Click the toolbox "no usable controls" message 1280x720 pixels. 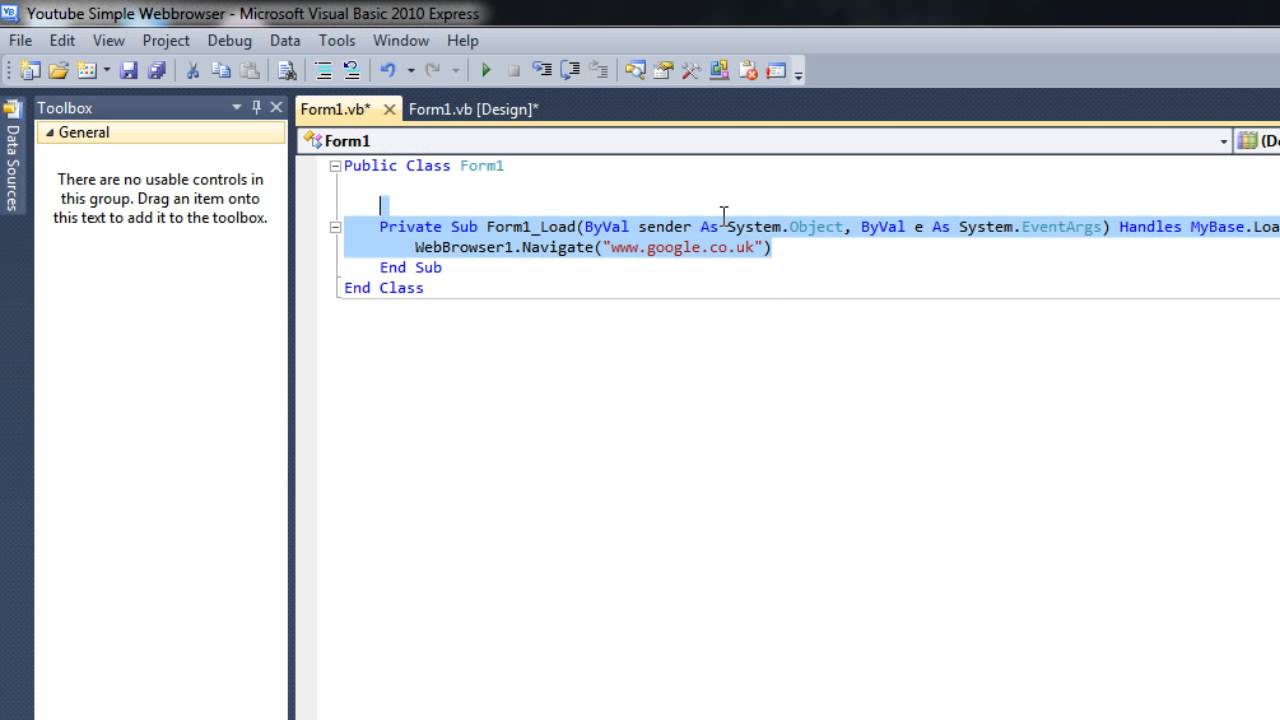(160, 198)
